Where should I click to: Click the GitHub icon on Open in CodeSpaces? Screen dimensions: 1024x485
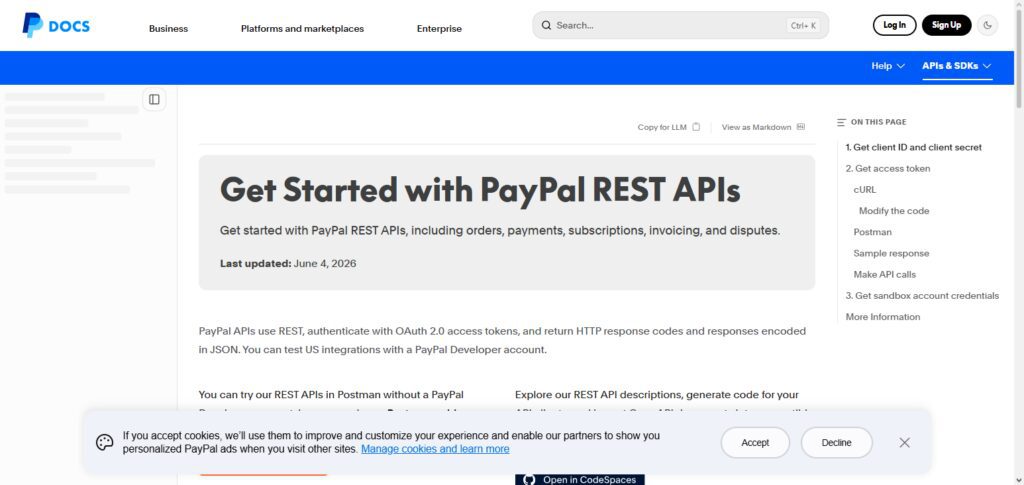(529, 480)
